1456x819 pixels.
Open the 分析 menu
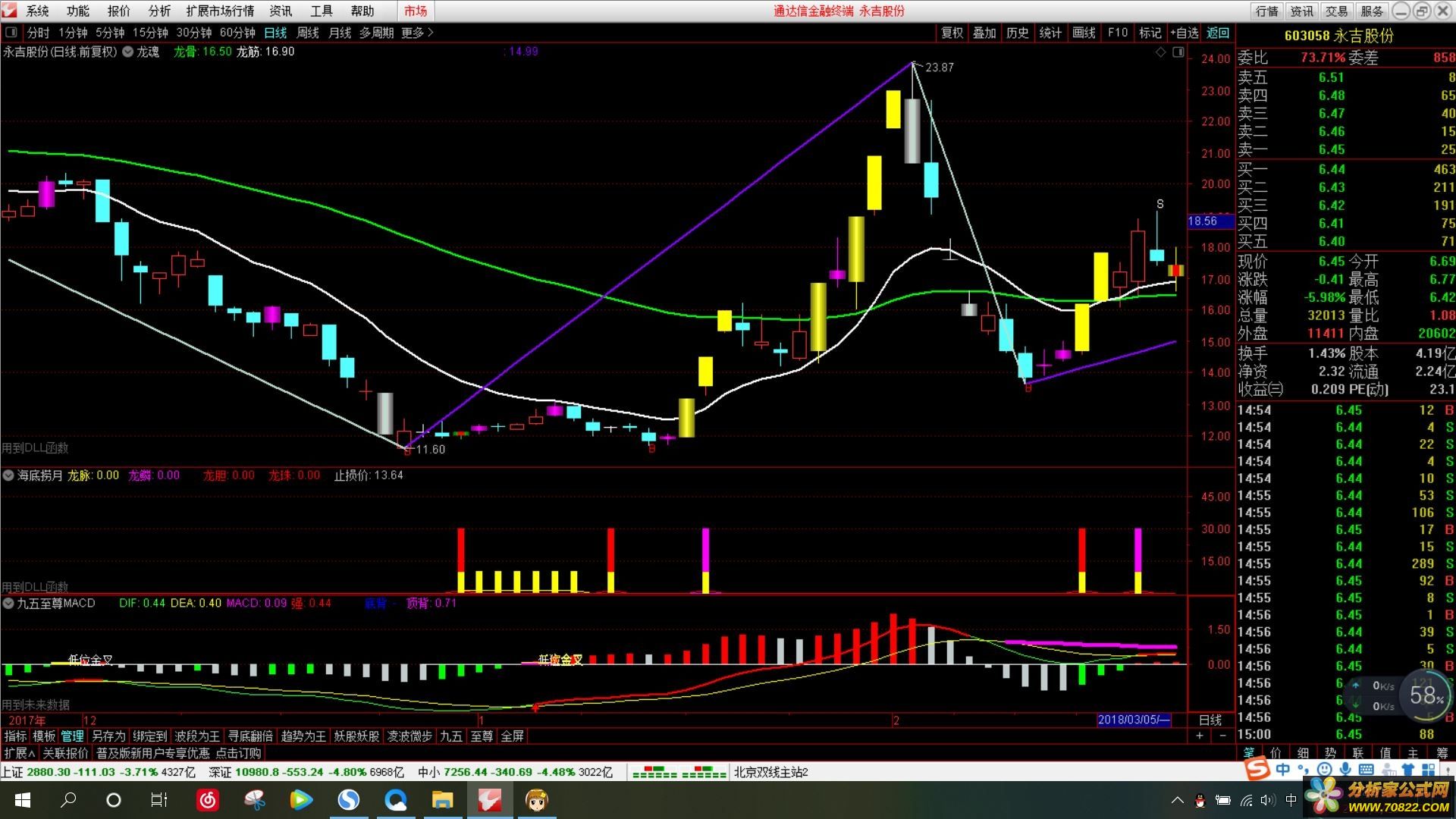159,11
